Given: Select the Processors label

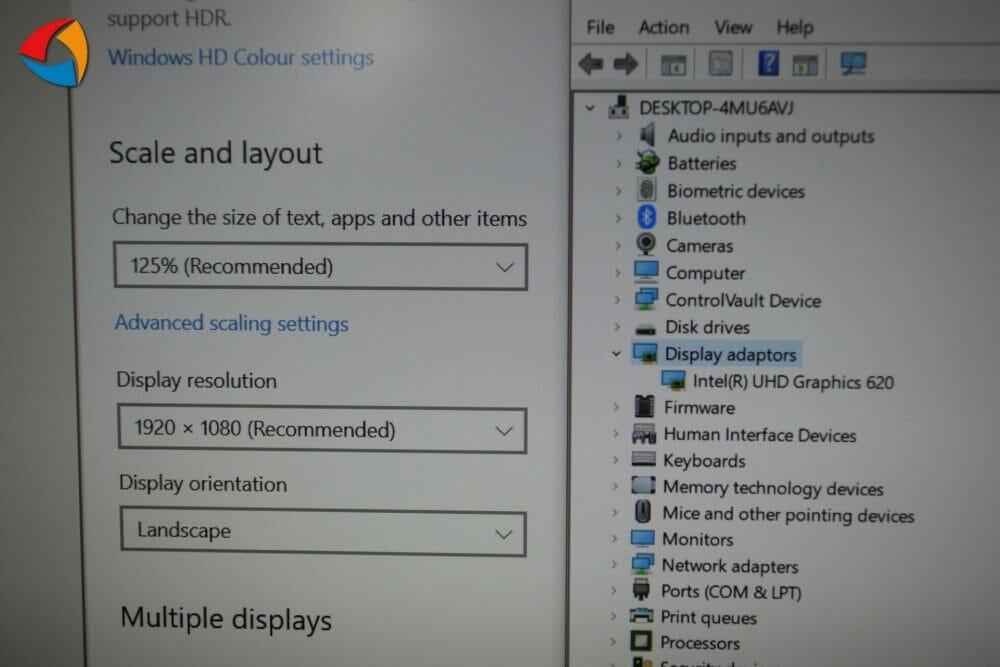Looking at the screenshot, I should click(x=700, y=643).
